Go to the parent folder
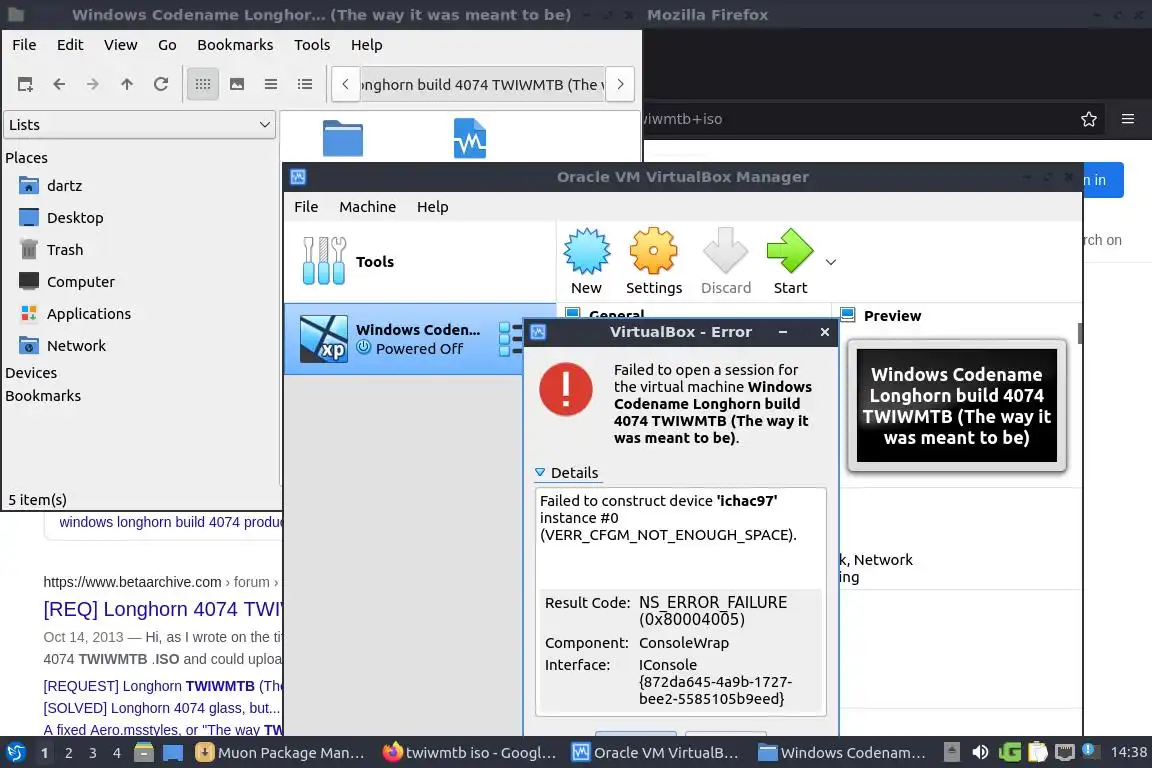1152x768 pixels. (x=127, y=85)
